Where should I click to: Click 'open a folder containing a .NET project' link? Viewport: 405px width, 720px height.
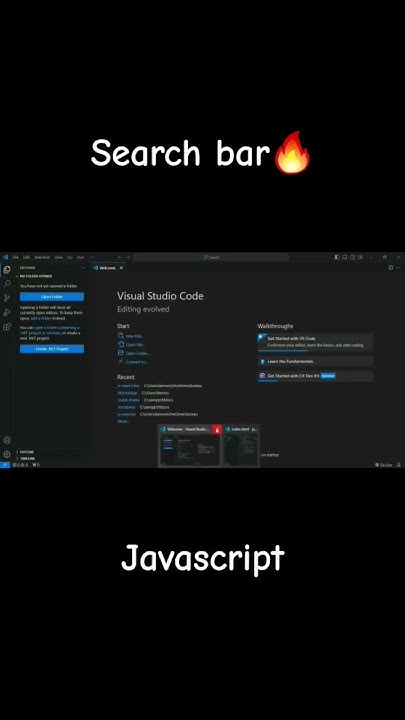(50, 330)
